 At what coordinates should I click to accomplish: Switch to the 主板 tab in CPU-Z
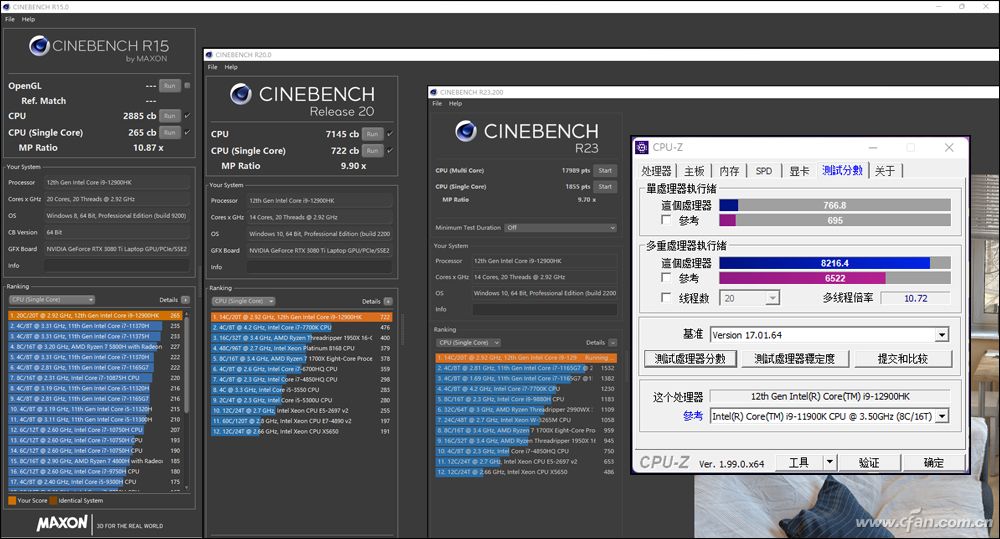tap(695, 171)
